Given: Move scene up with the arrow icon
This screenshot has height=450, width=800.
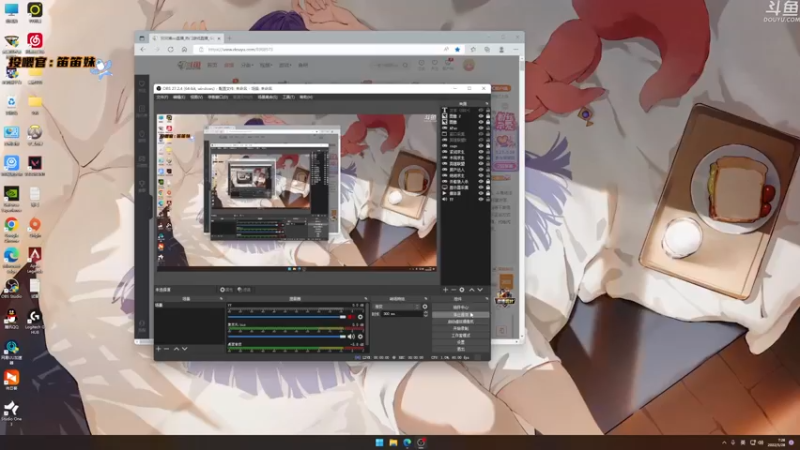Looking at the screenshot, I should 177,349.
